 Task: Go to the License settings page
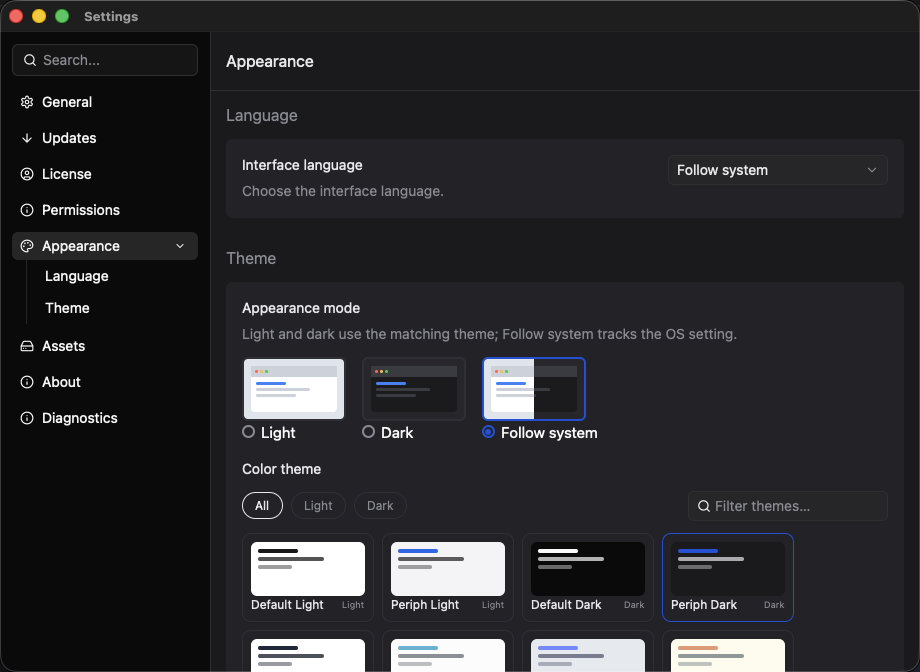pos(105,174)
